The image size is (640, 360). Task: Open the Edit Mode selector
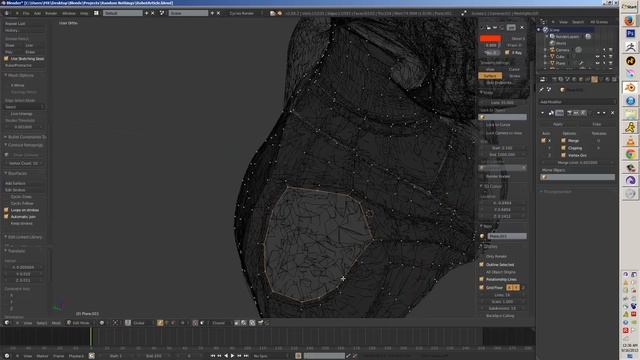[x=80, y=323]
